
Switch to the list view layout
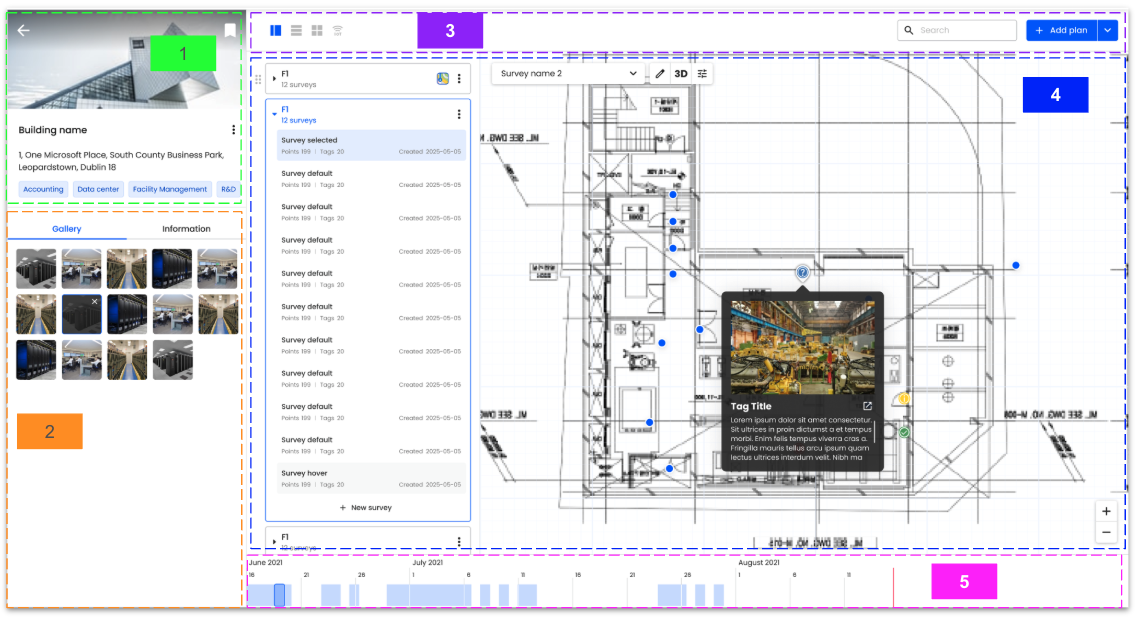coord(296,31)
